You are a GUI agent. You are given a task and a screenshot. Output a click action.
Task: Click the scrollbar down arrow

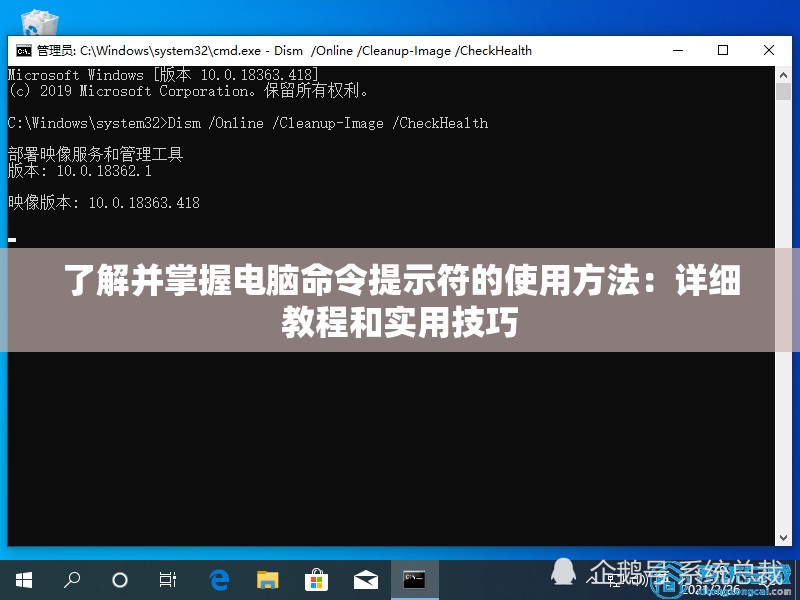pos(783,538)
